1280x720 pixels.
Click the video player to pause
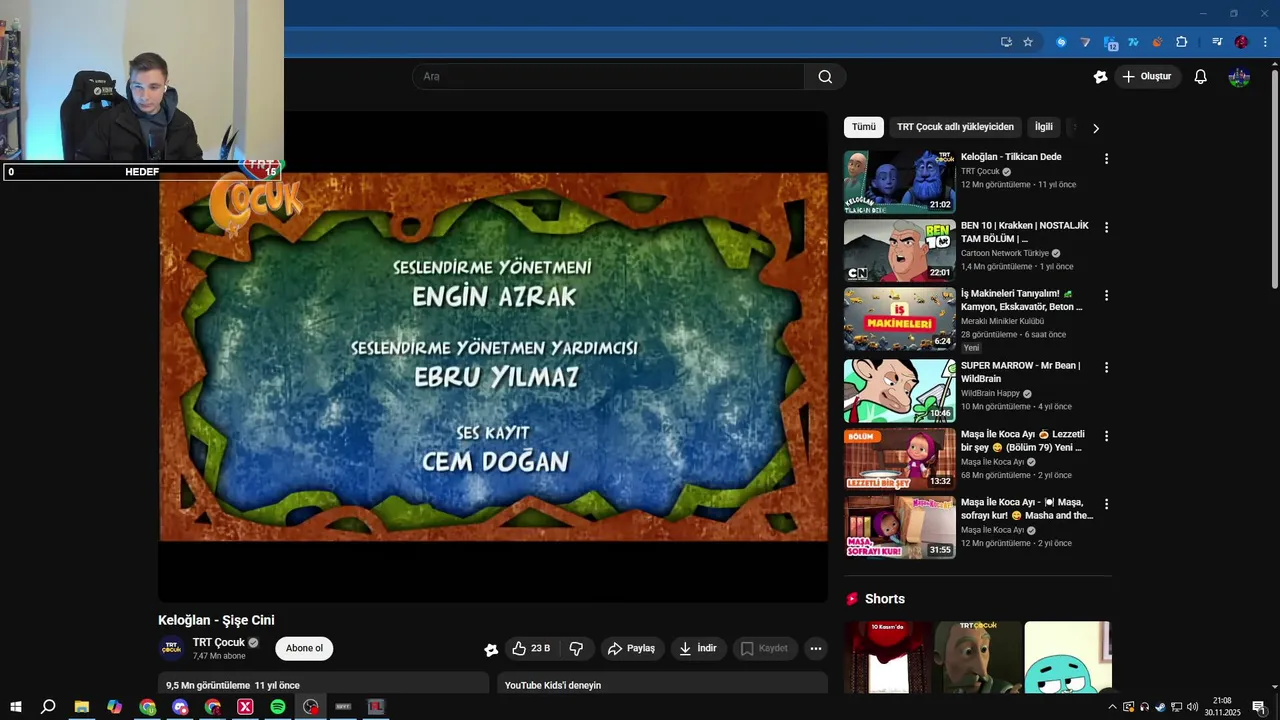click(493, 357)
